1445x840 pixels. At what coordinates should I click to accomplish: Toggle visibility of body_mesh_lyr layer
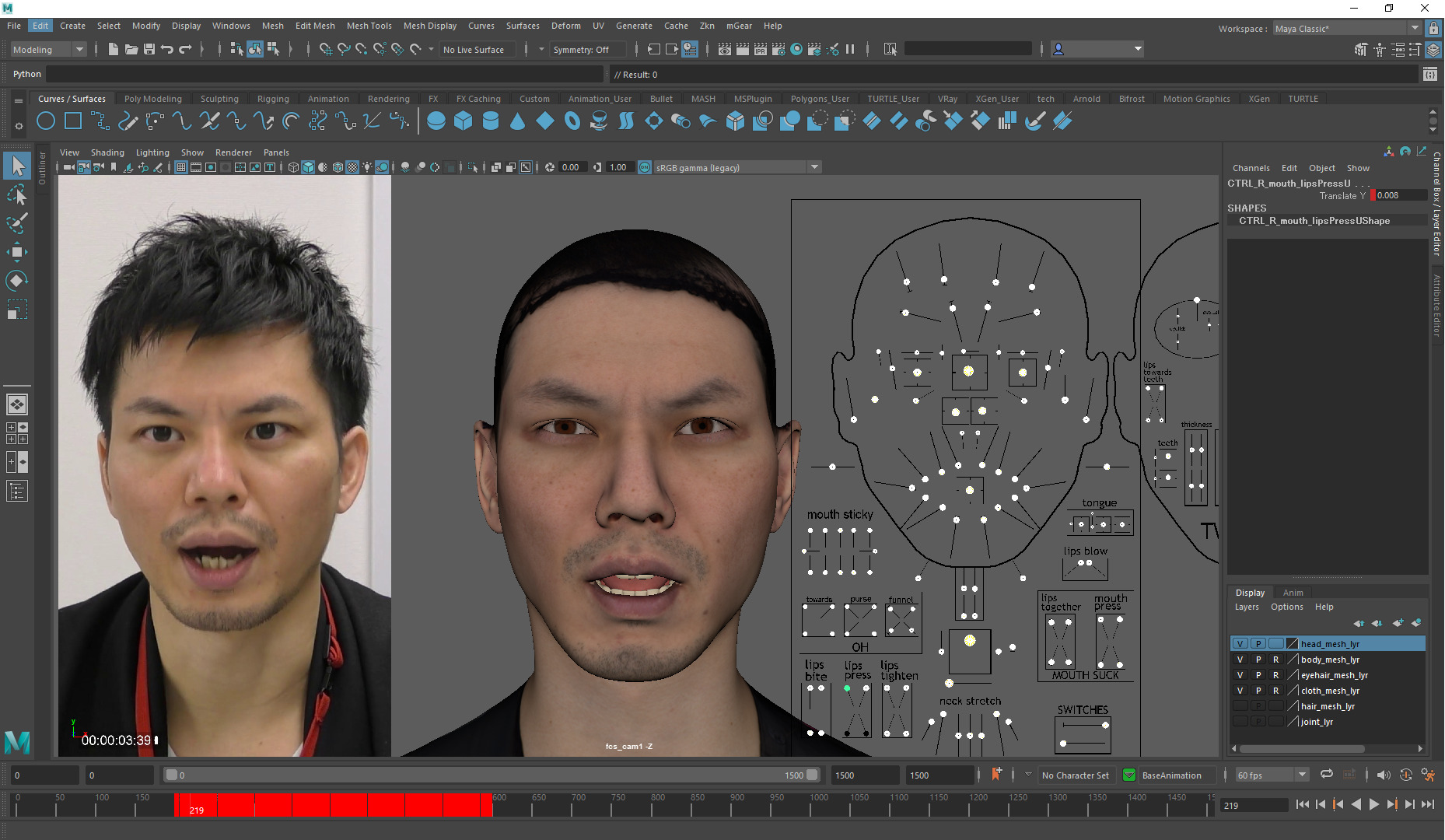(x=1240, y=660)
